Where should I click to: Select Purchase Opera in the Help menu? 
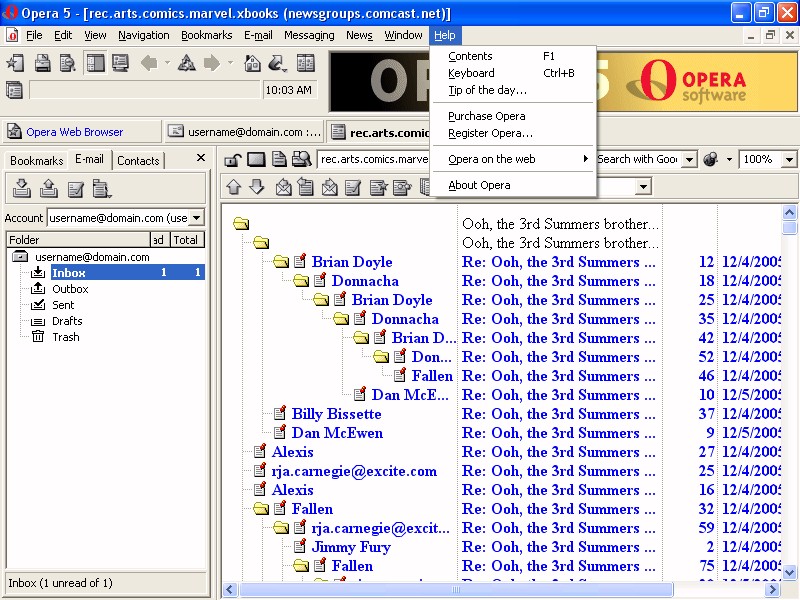click(513, 116)
